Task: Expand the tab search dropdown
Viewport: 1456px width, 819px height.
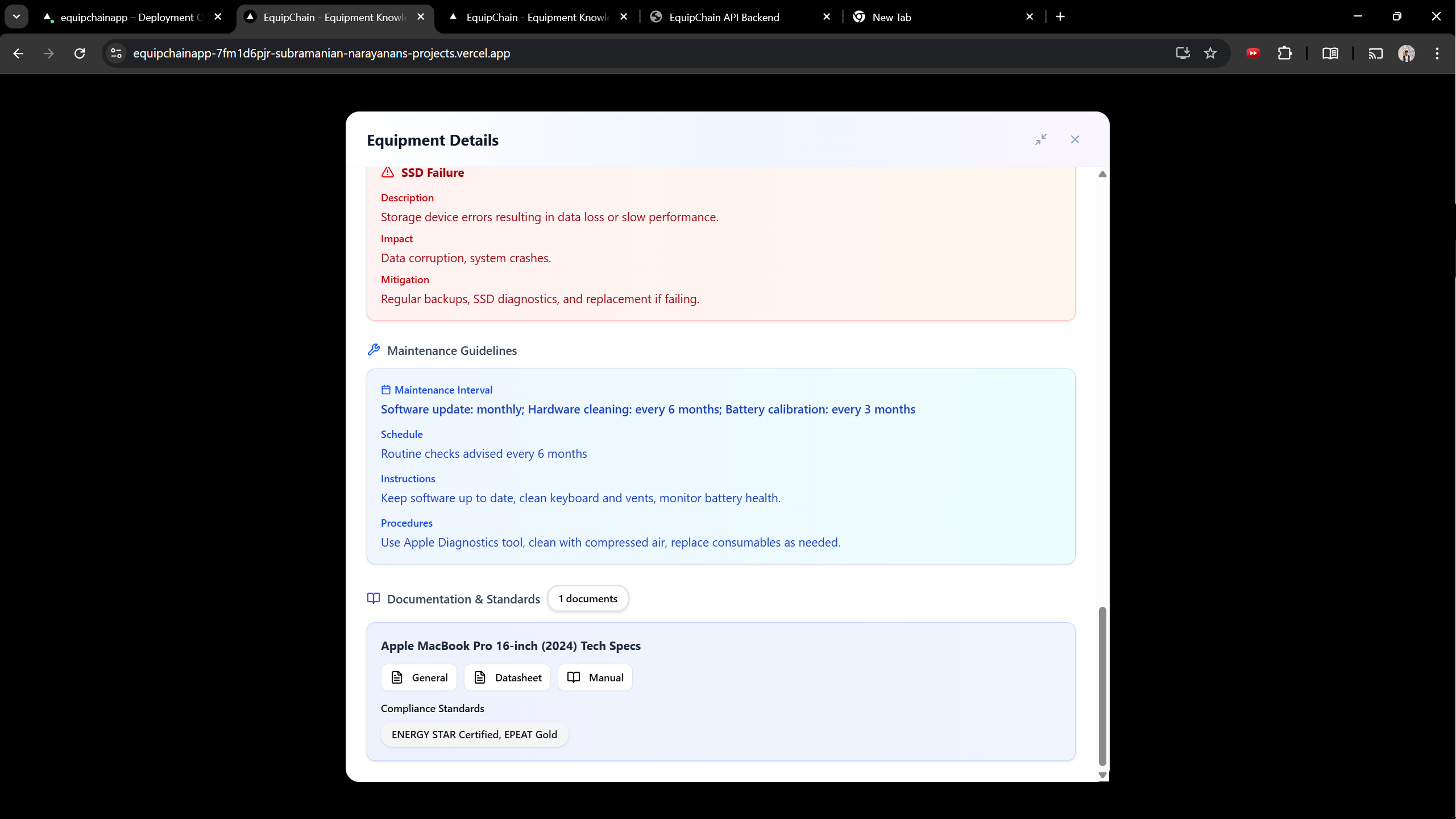Action: (16, 16)
